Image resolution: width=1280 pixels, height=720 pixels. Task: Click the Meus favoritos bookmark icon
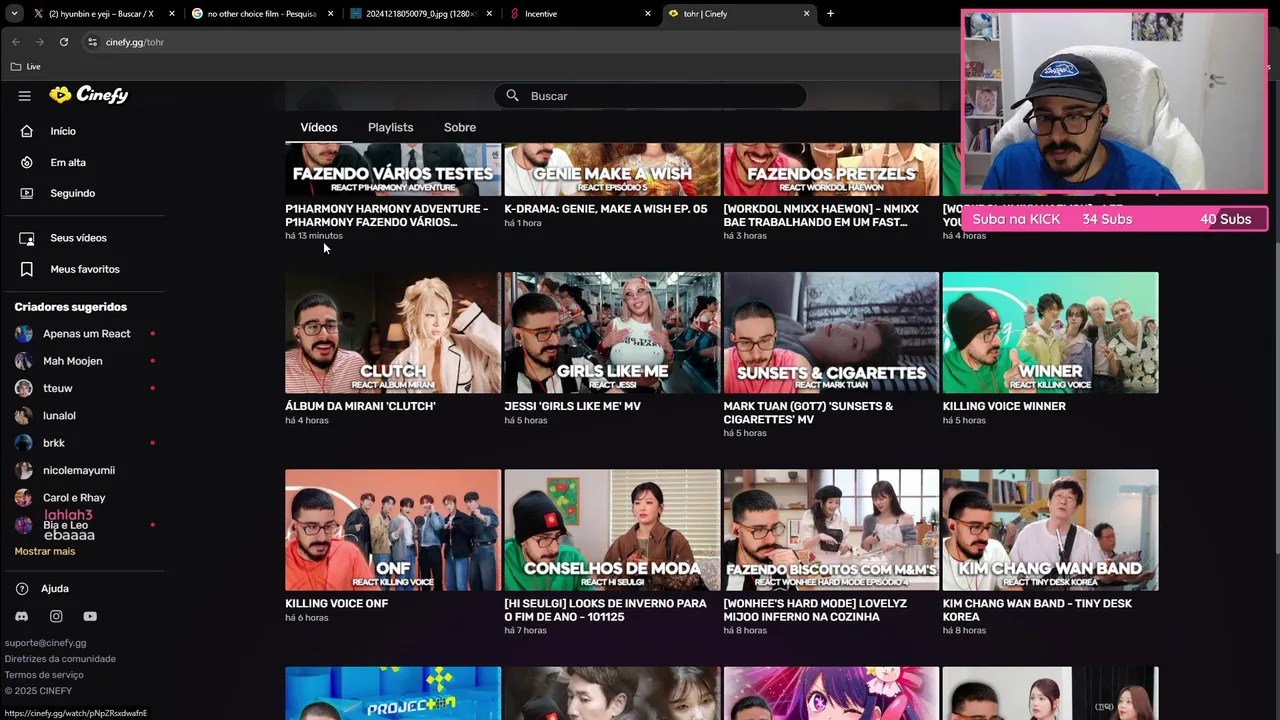click(x=27, y=269)
